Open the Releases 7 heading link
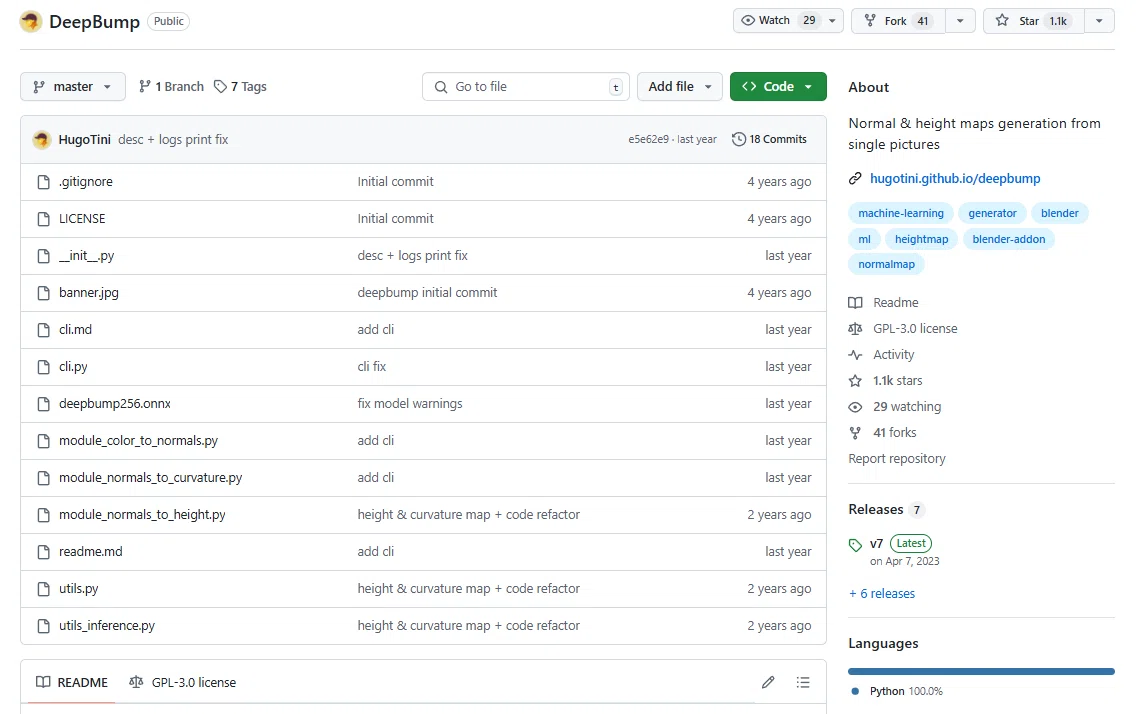 tap(885, 509)
